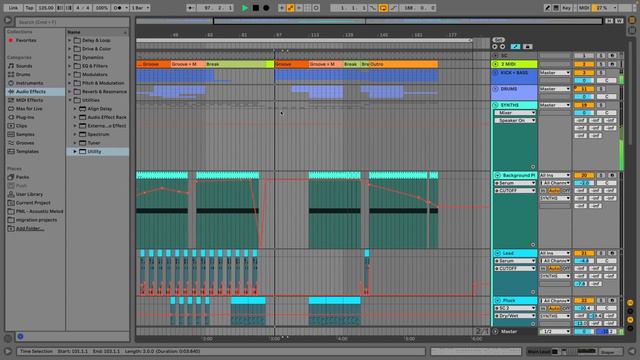
Task: Click the Set locator button
Action: [x=498, y=40]
